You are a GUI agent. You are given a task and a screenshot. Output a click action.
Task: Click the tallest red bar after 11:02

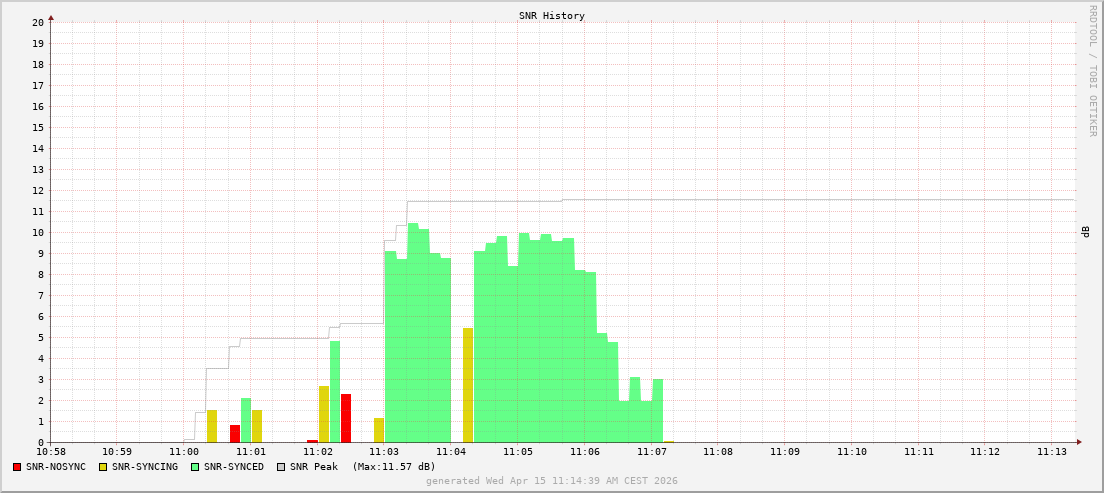click(346, 418)
